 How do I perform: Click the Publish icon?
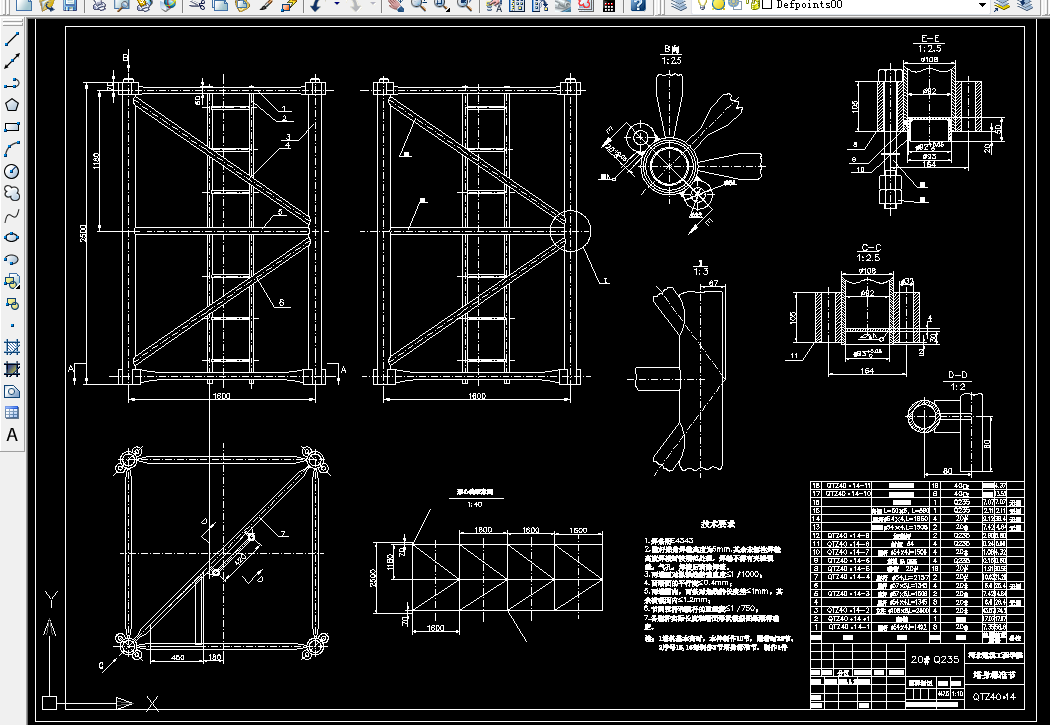click(x=145, y=5)
